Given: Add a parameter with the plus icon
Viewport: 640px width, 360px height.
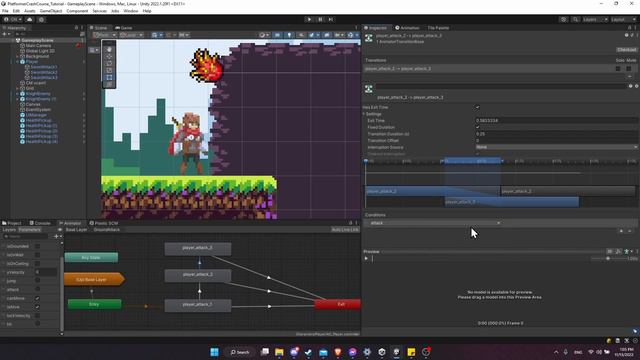Looking at the screenshot, I should point(56,236).
